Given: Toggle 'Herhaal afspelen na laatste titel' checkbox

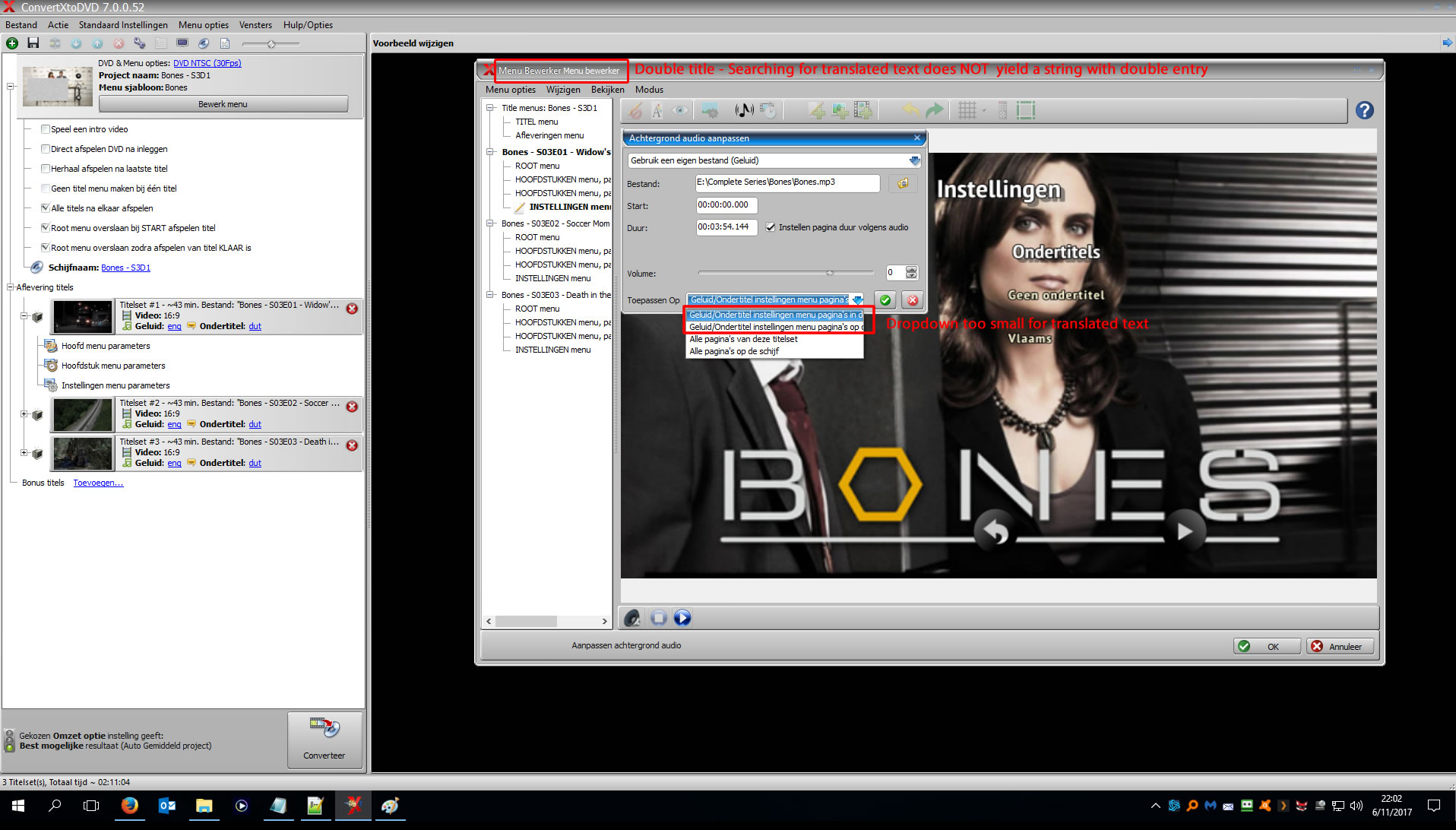Looking at the screenshot, I should click(x=46, y=169).
